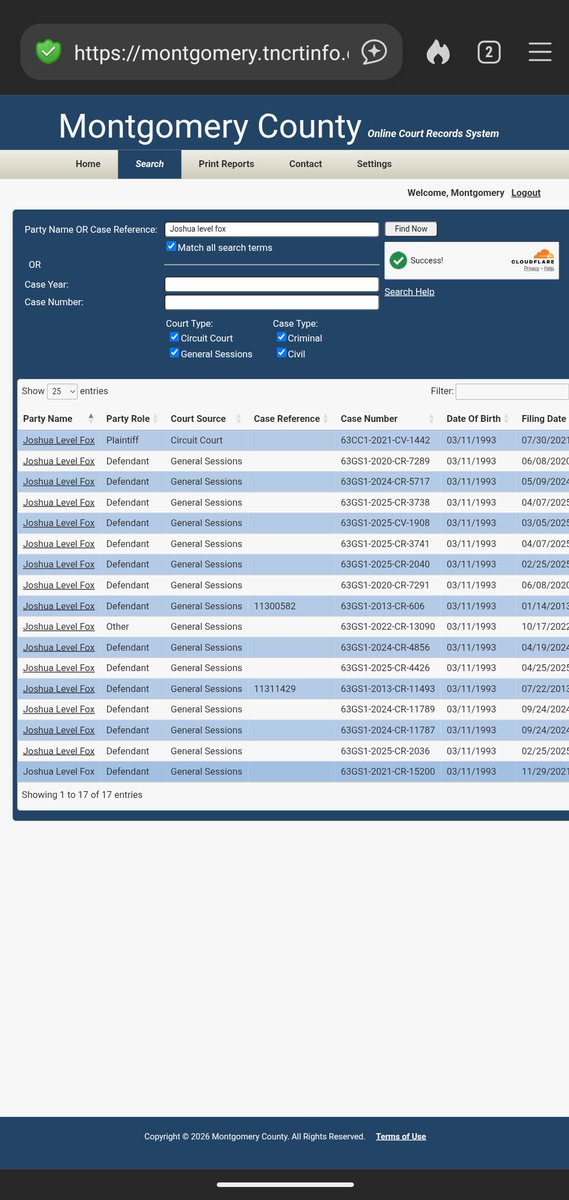
Task: Uncheck the General Sessions checkbox
Action: (x=175, y=353)
